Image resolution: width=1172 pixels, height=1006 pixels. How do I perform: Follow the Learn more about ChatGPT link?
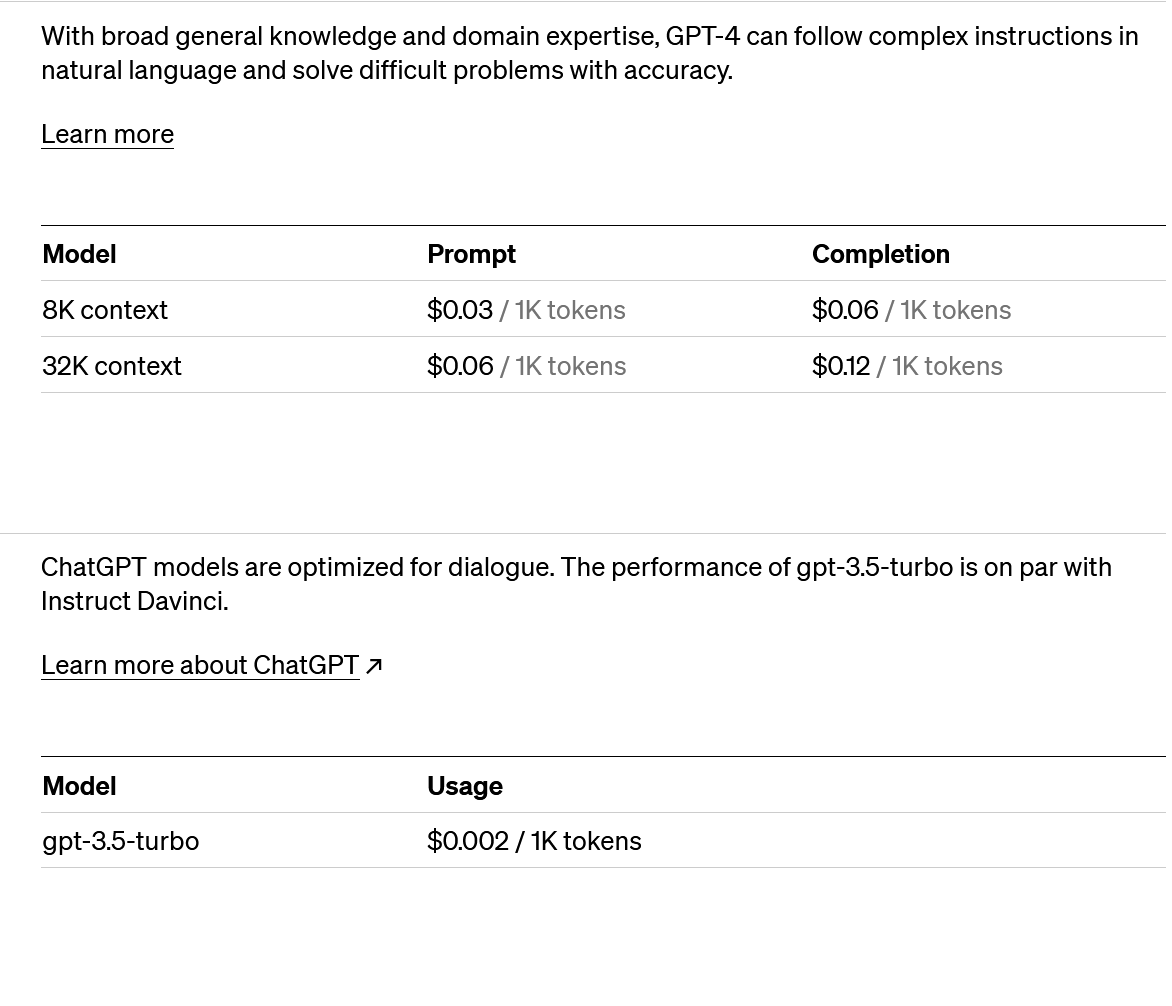[x=200, y=665]
